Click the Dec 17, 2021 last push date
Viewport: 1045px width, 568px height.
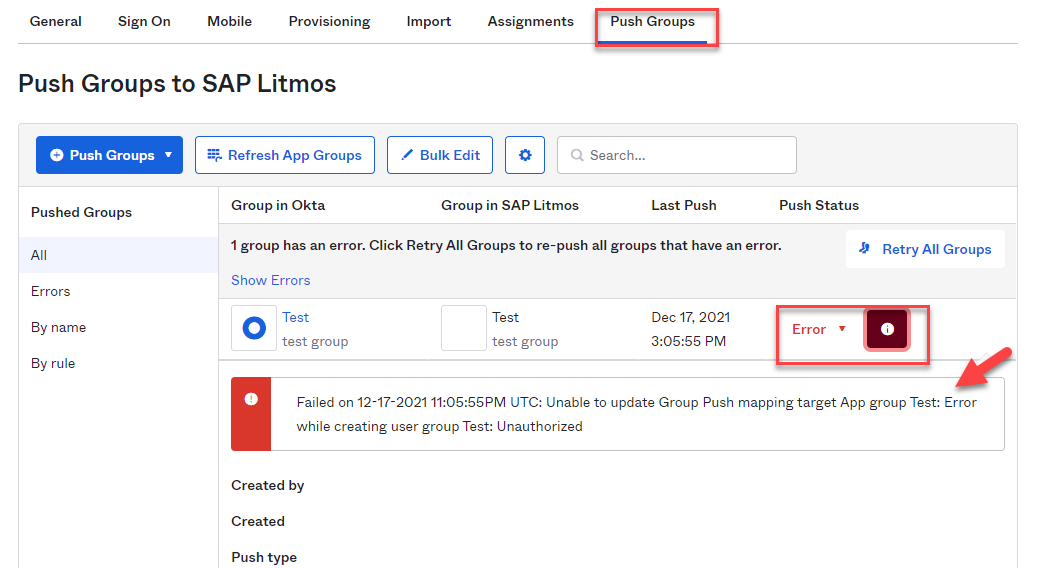click(690, 317)
